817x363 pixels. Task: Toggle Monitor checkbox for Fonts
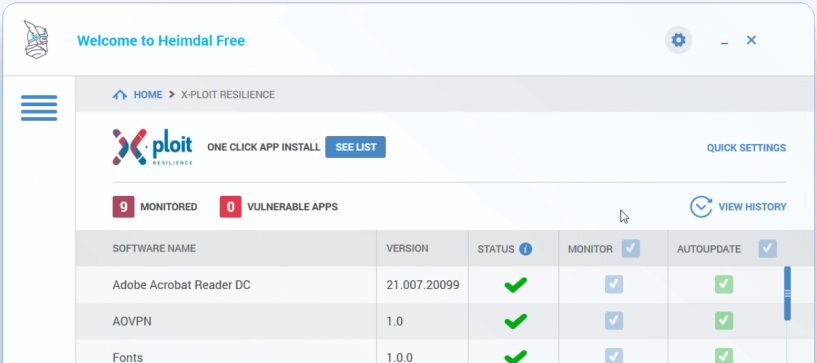pos(614,356)
